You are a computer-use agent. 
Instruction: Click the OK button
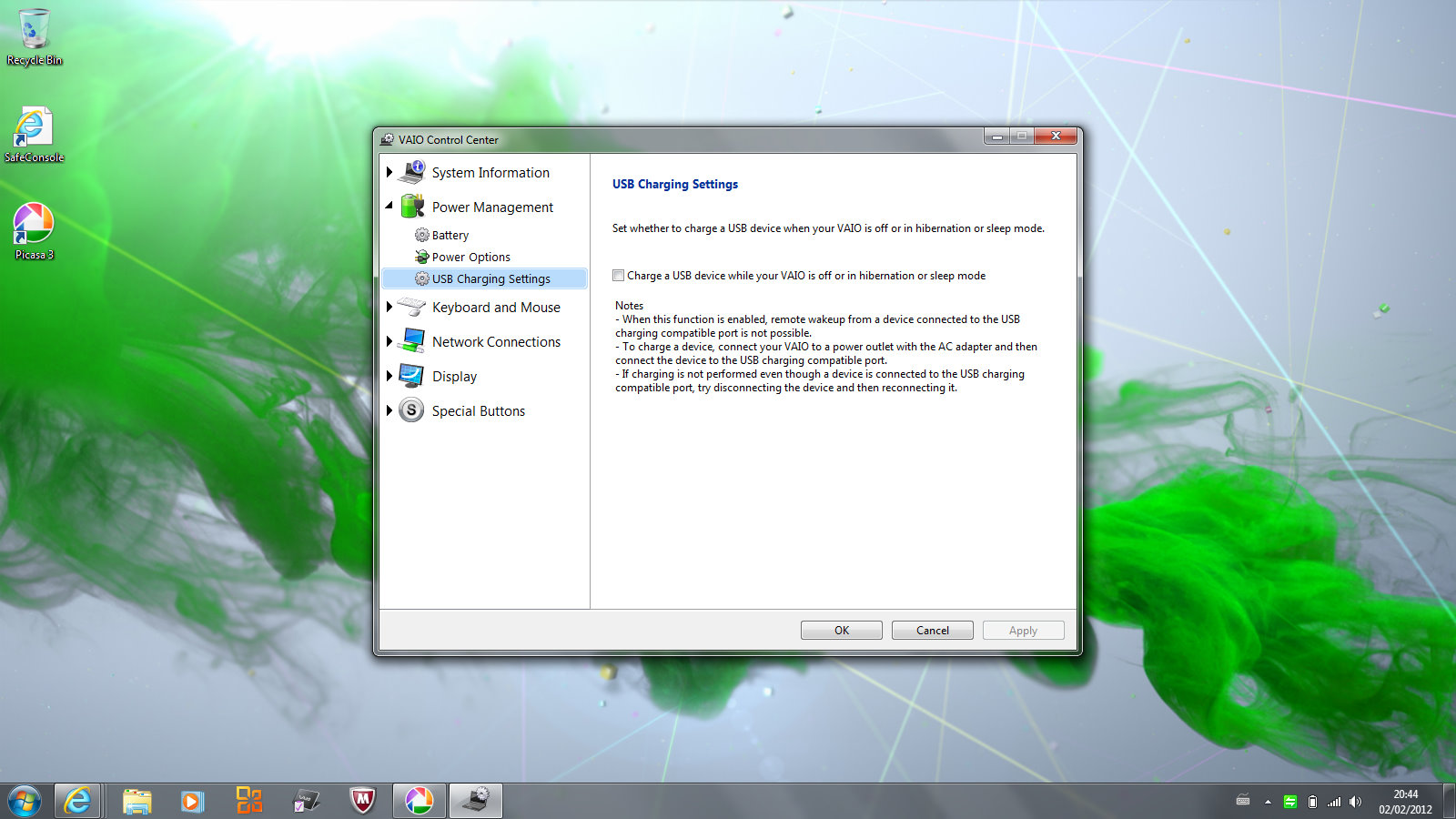[x=842, y=630]
